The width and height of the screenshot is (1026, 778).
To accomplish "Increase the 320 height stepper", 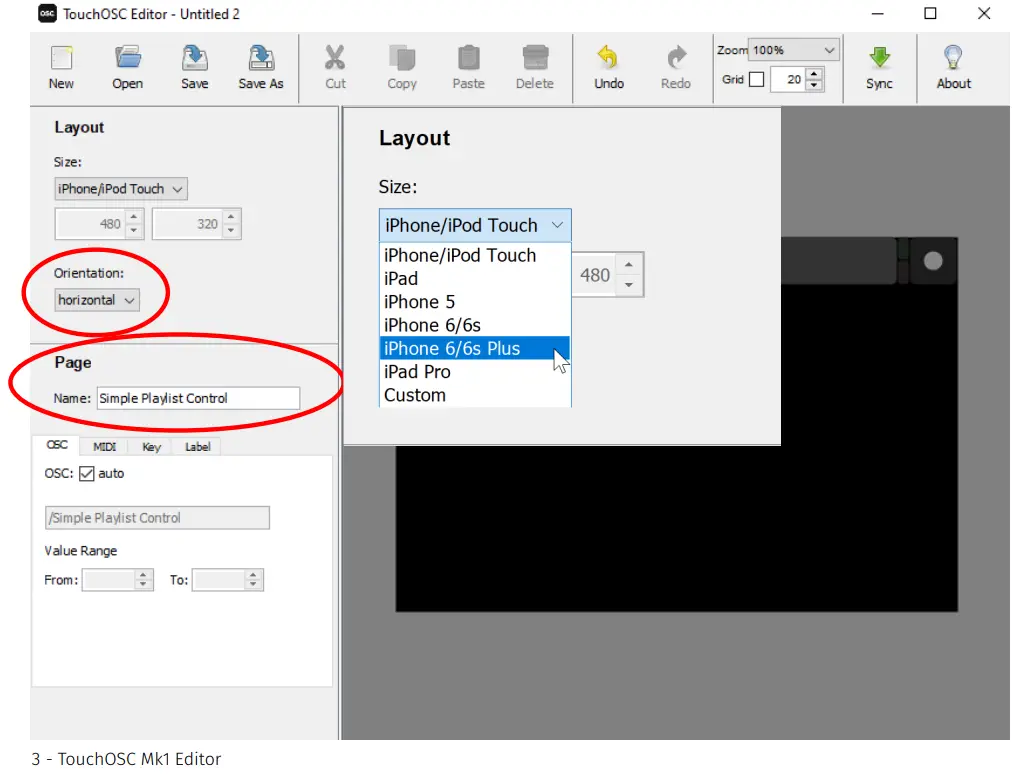I will pos(231,217).
